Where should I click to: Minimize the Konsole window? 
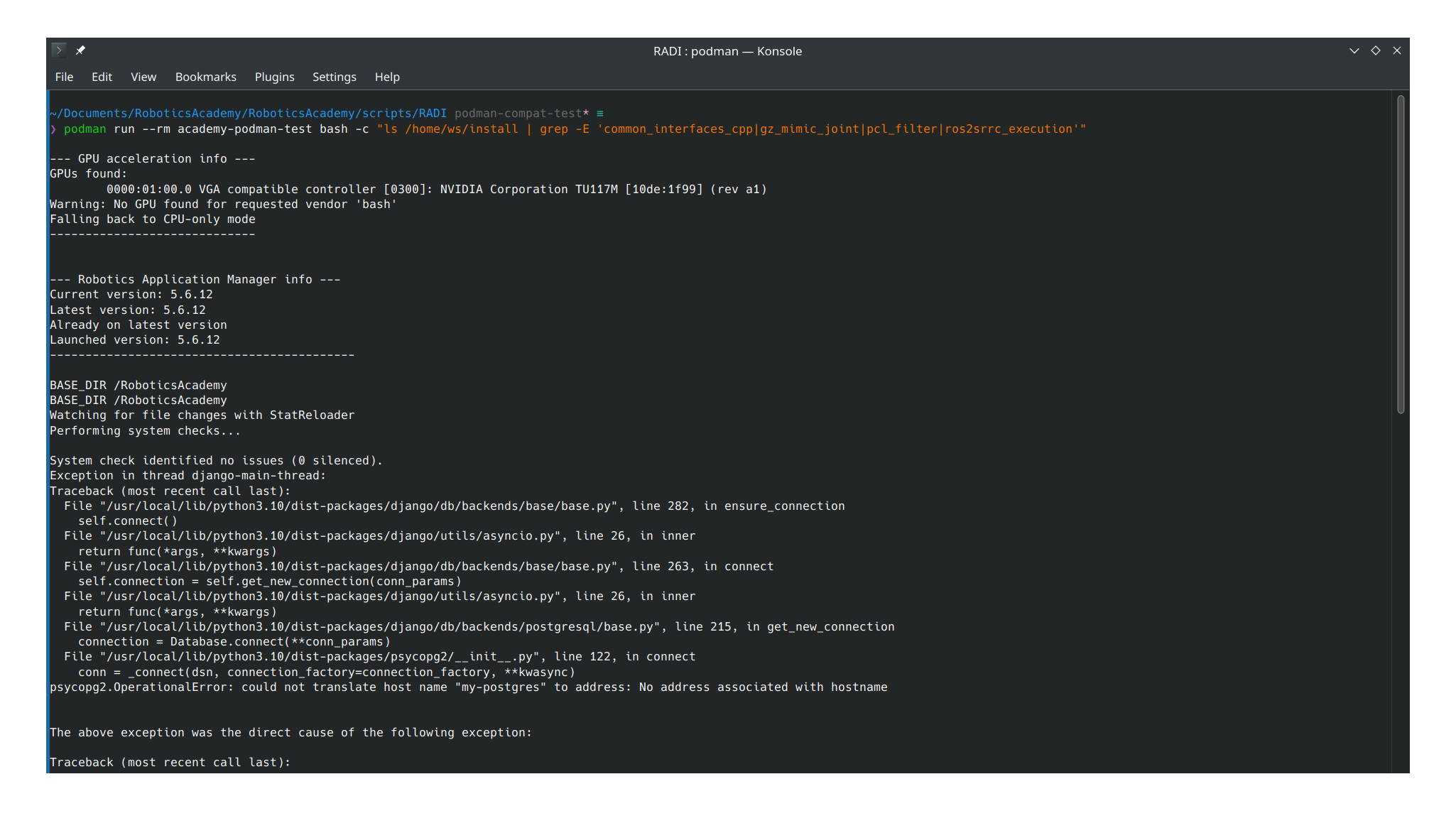pyautogui.click(x=1354, y=50)
